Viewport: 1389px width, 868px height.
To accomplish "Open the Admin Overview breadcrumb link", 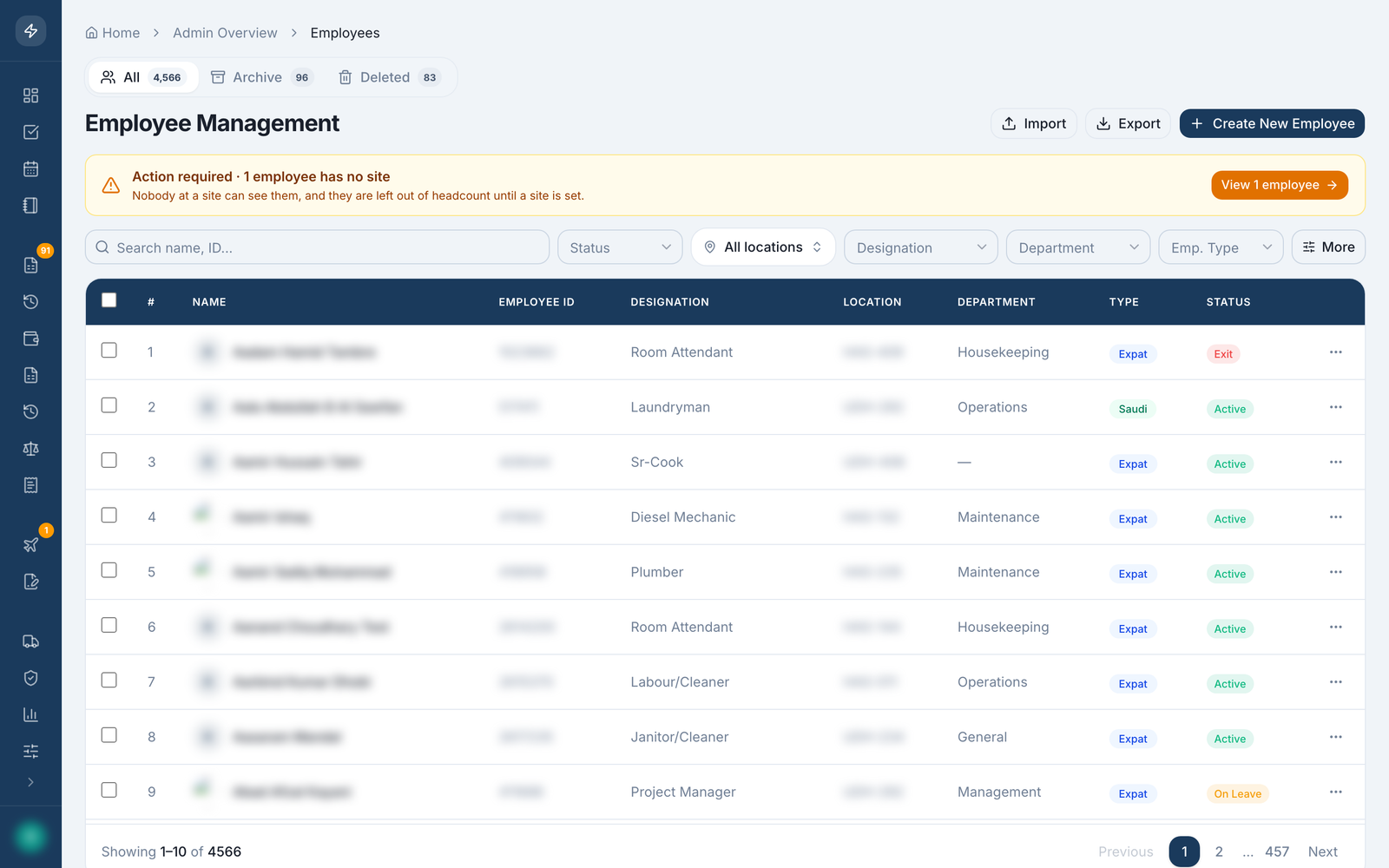I will pyautogui.click(x=225, y=33).
